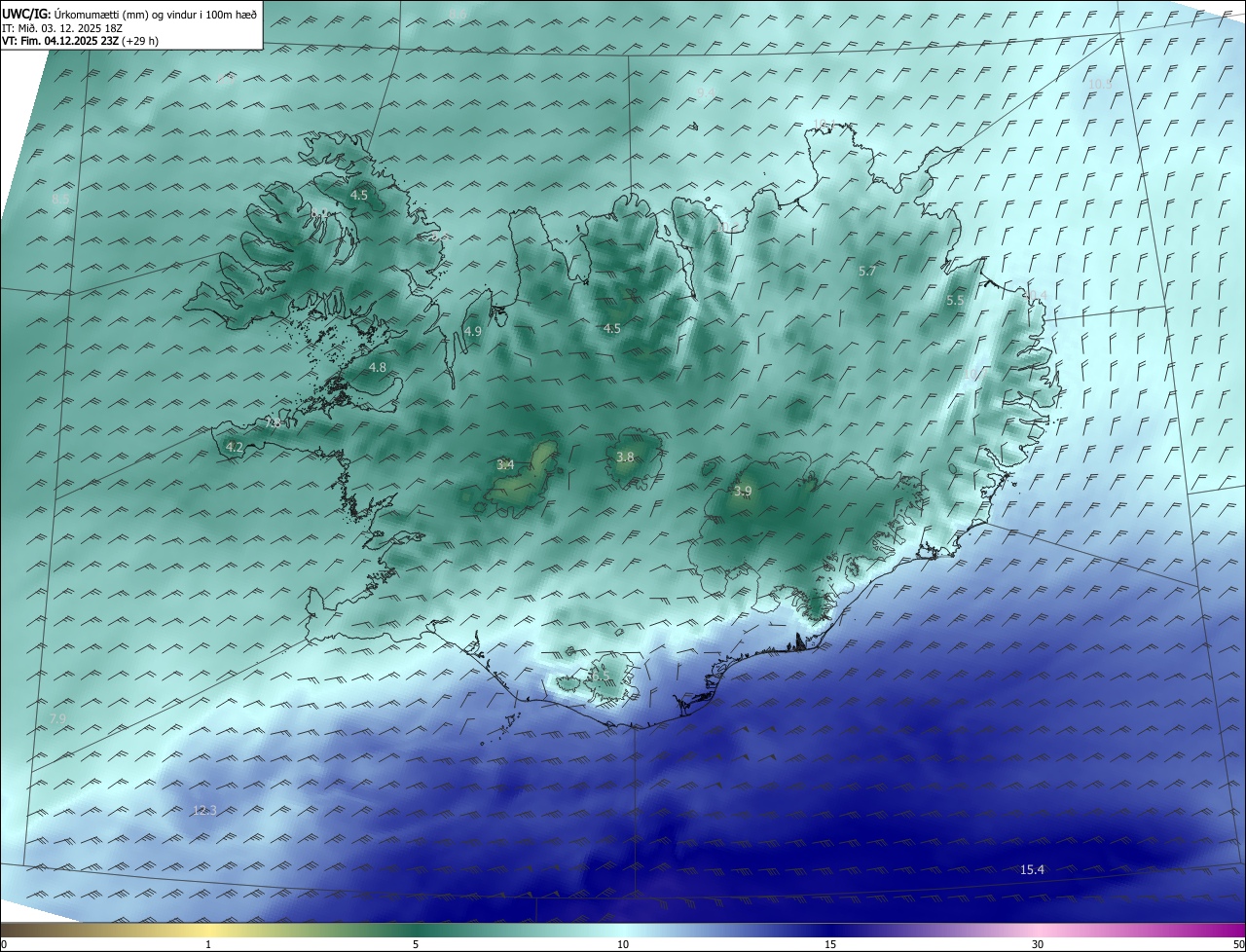Click the color scale tick labeled 1
This screenshot has width=1246, height=952.
point(208,944)
